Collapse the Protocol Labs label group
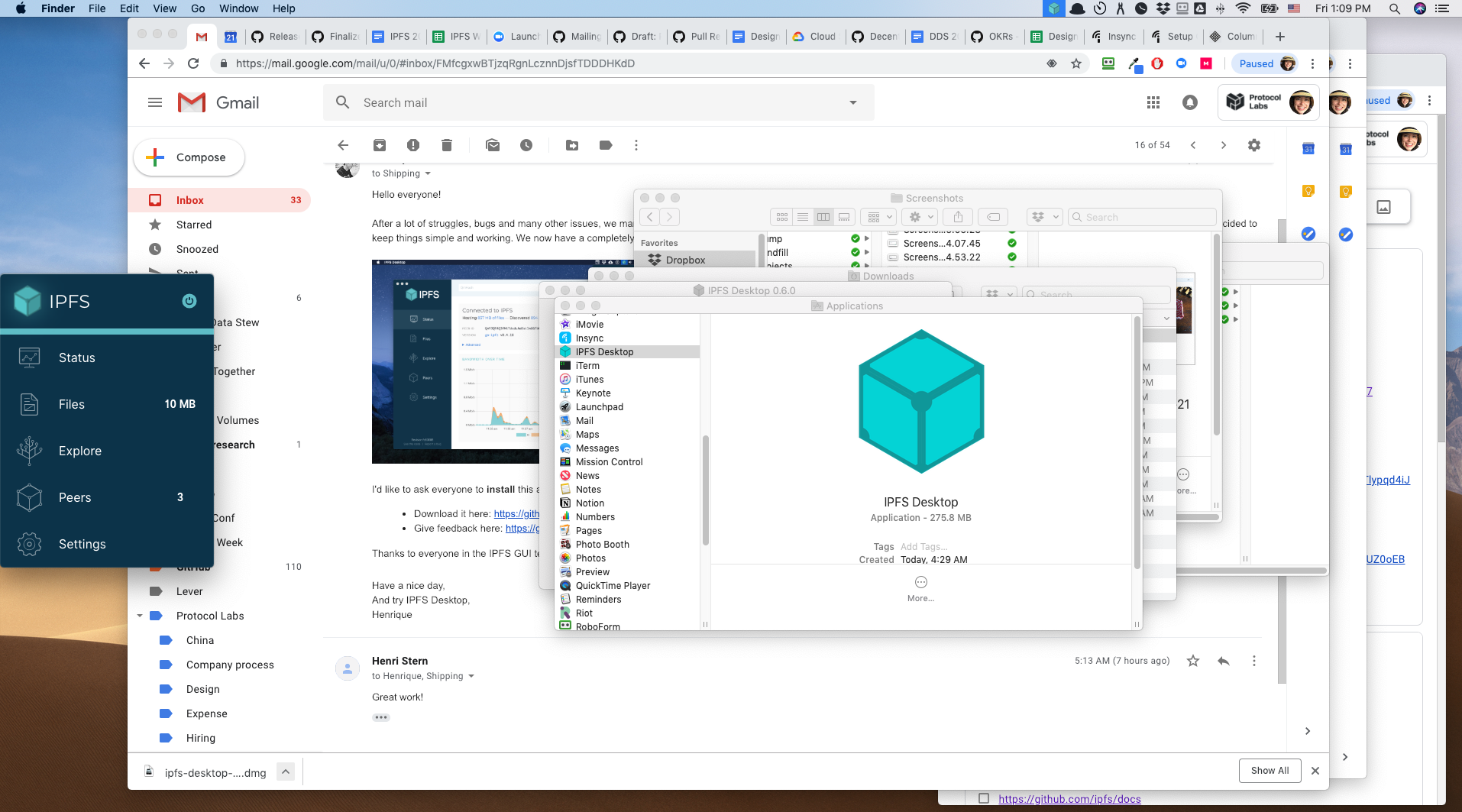 140,616
